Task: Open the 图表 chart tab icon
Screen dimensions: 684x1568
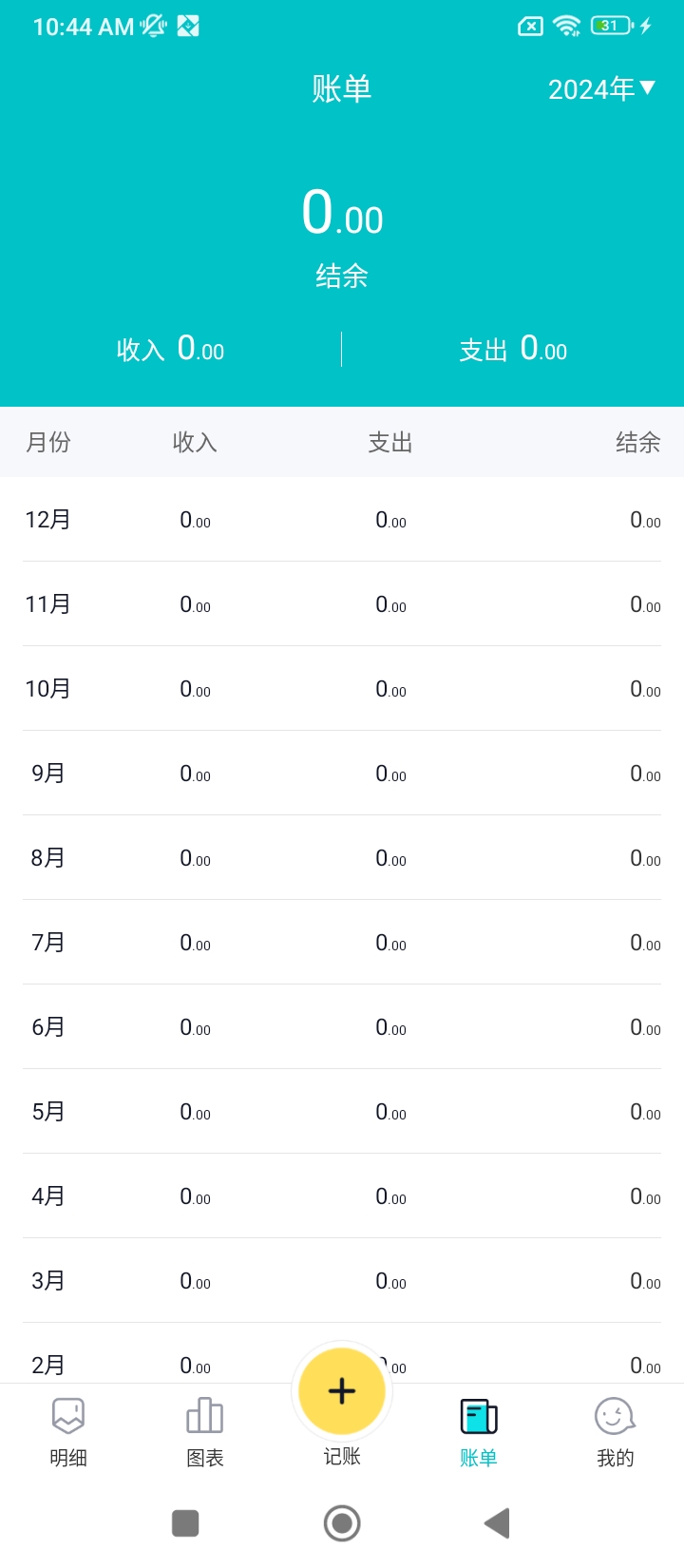Action: pos(205,1416)
